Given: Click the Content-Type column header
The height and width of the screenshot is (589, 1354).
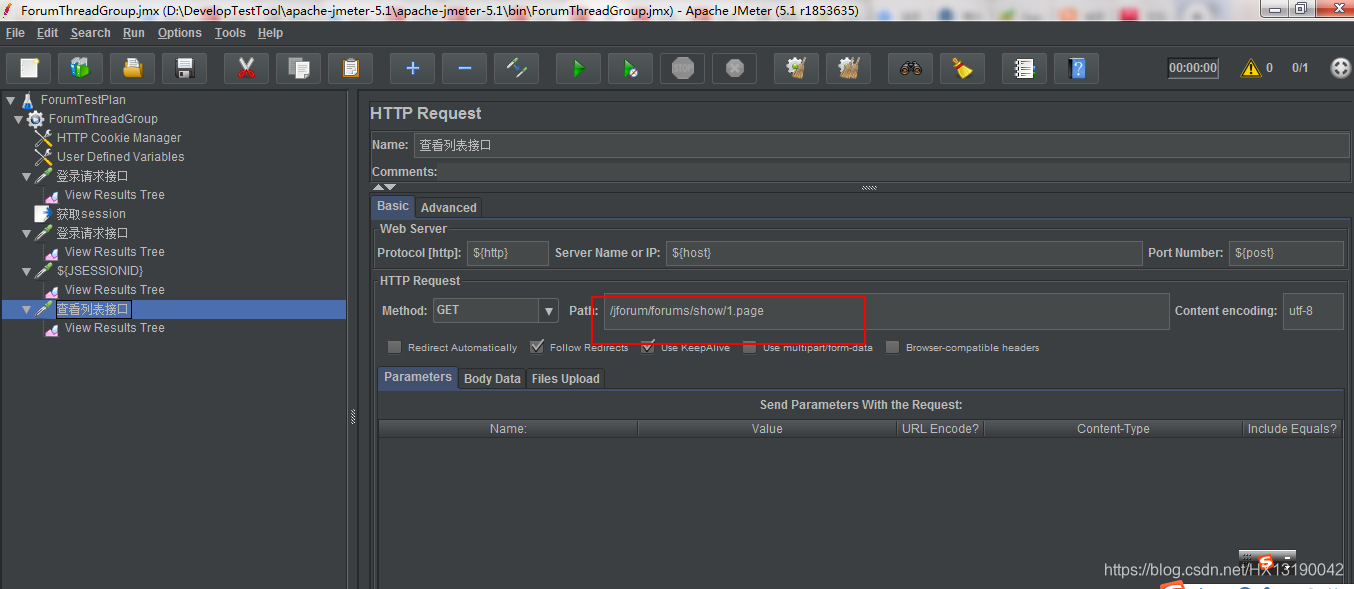Looking at the screenshot, I should [x=1113, y=428].
